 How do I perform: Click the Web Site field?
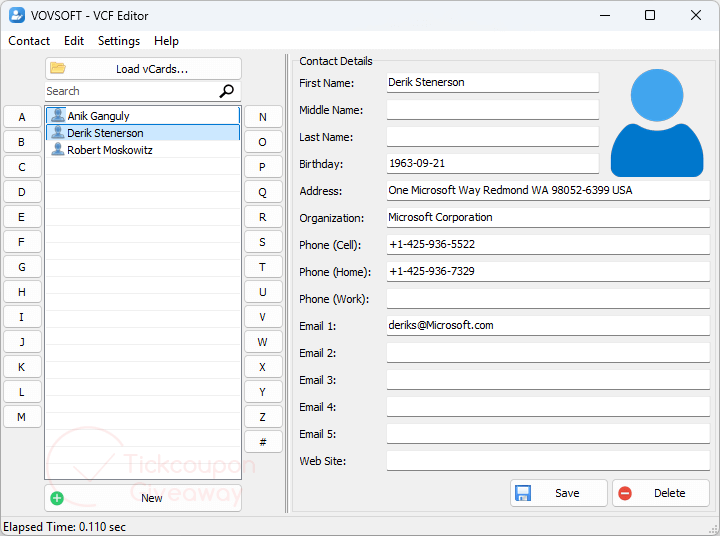click(548, 461)
